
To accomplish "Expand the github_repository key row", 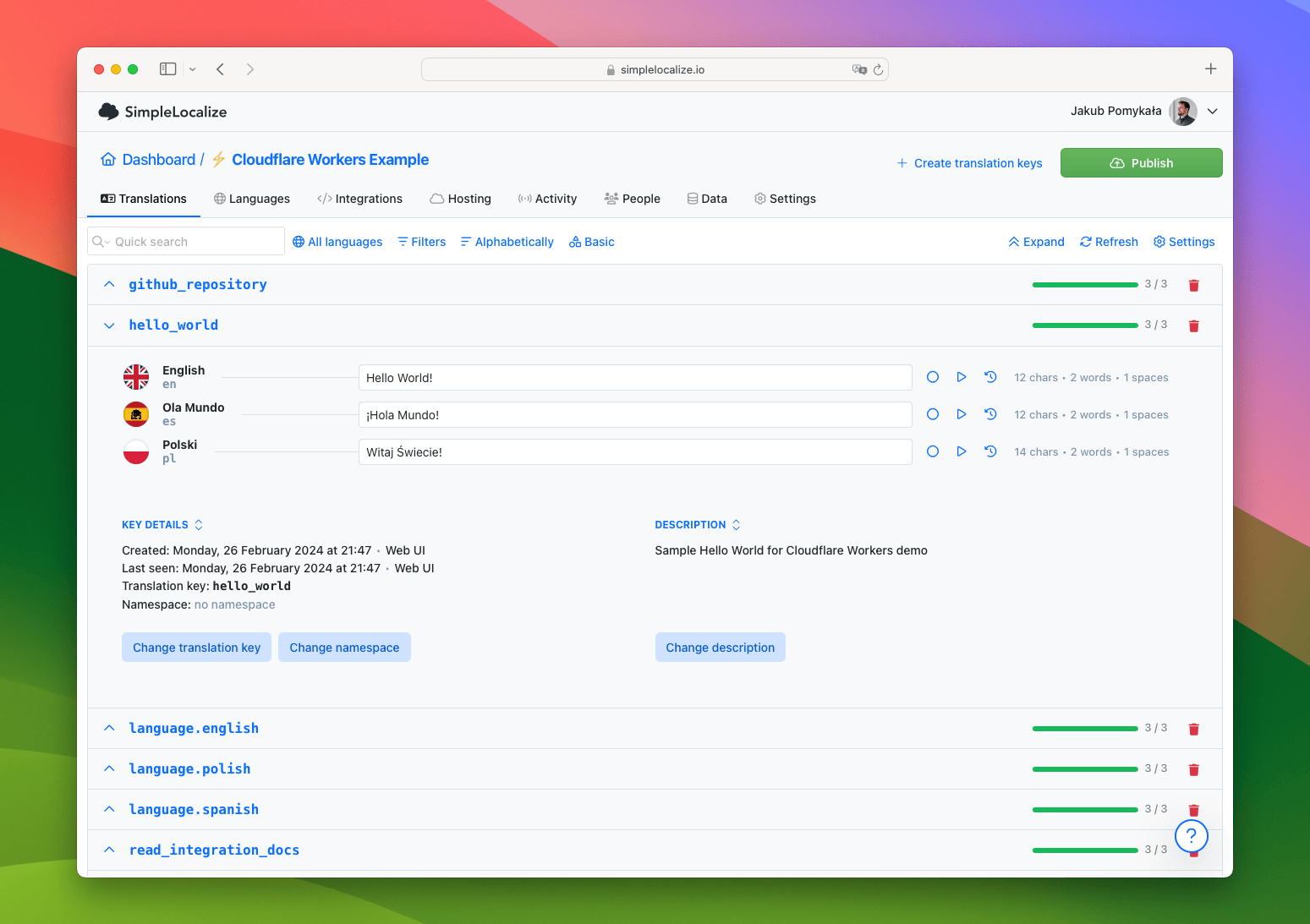I will click(x=109, y=284).
